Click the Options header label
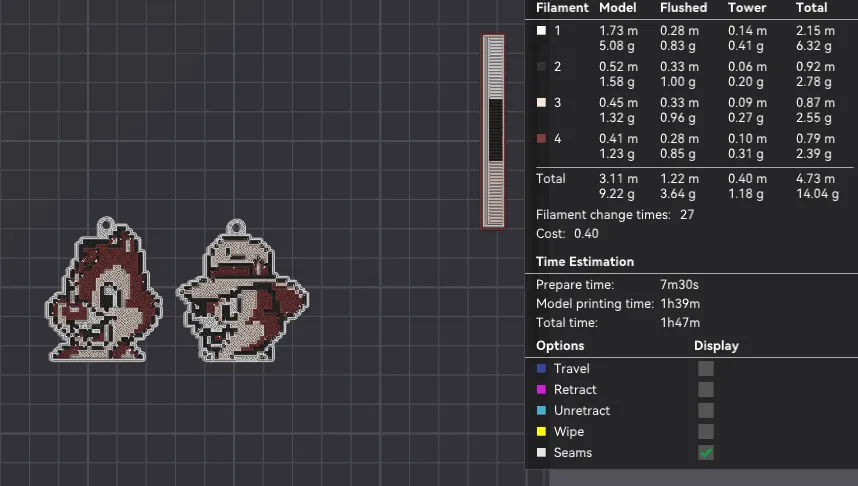 pos(560,346)
